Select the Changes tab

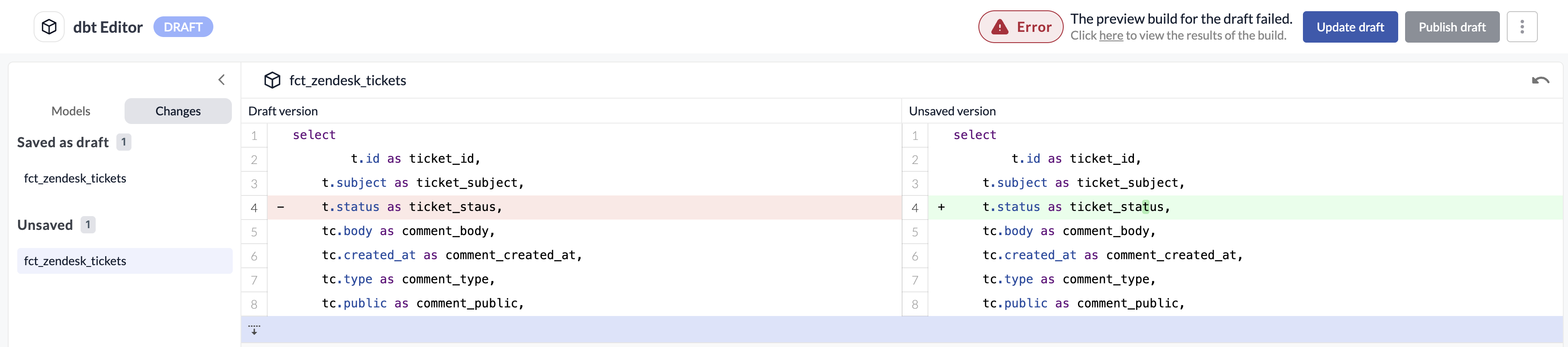click(x=178, y=111)
